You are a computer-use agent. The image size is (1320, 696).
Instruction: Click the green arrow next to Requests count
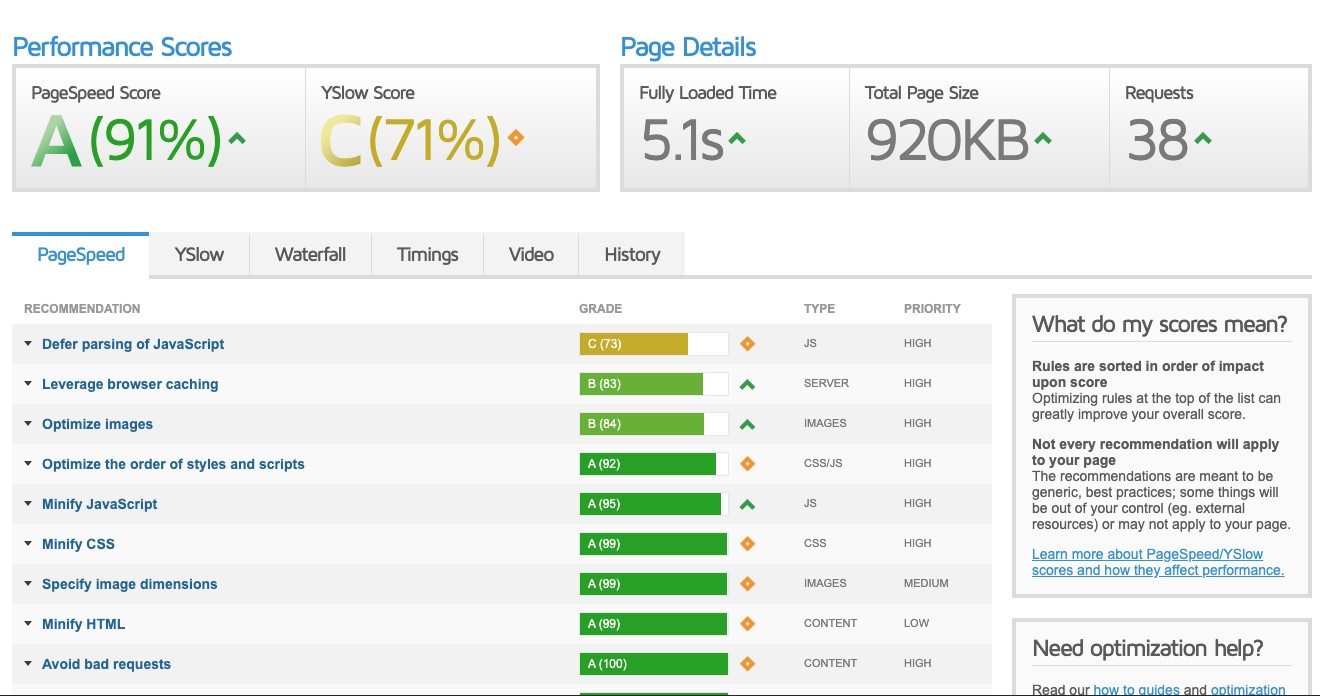click(x=1202, y=139)
